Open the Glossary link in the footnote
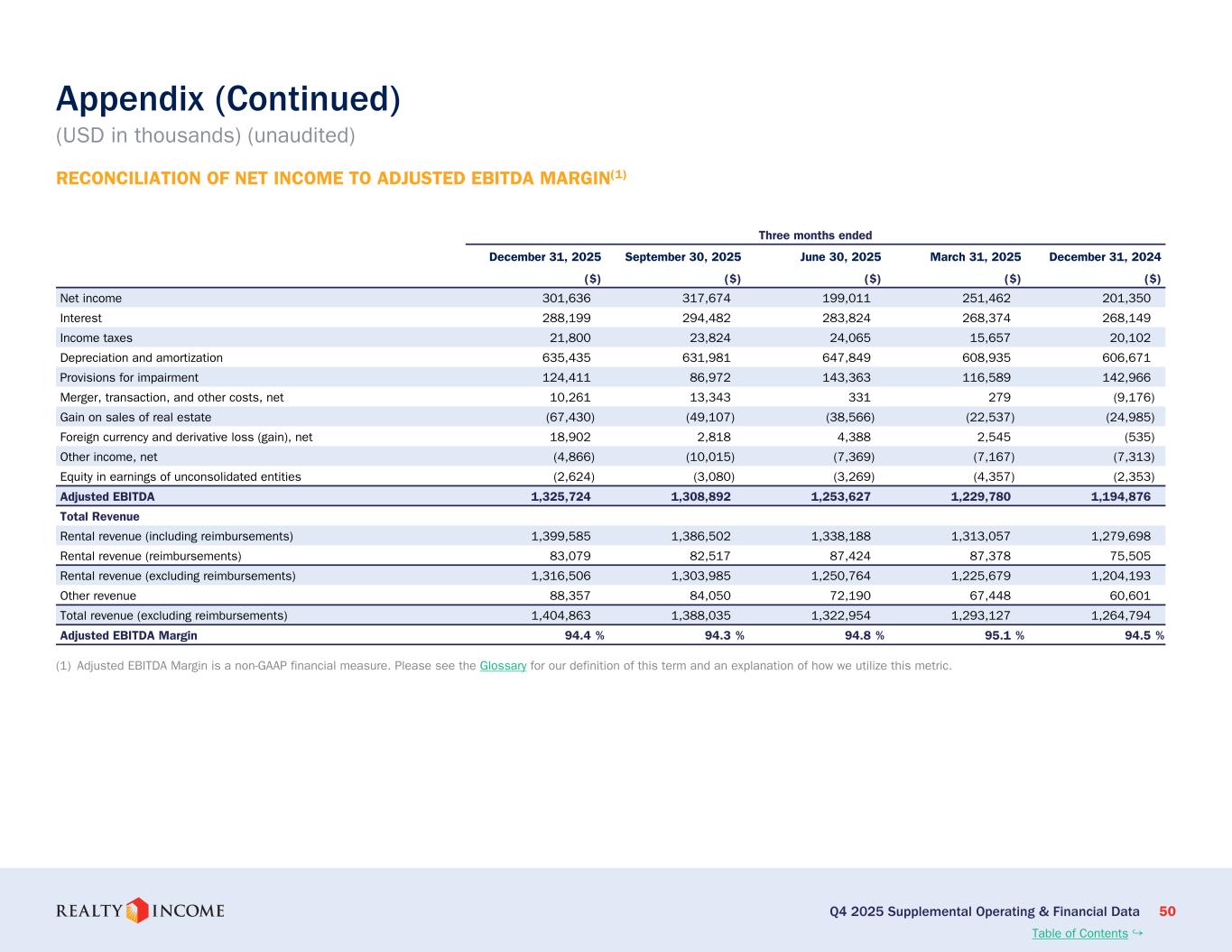 coord(503,666)
